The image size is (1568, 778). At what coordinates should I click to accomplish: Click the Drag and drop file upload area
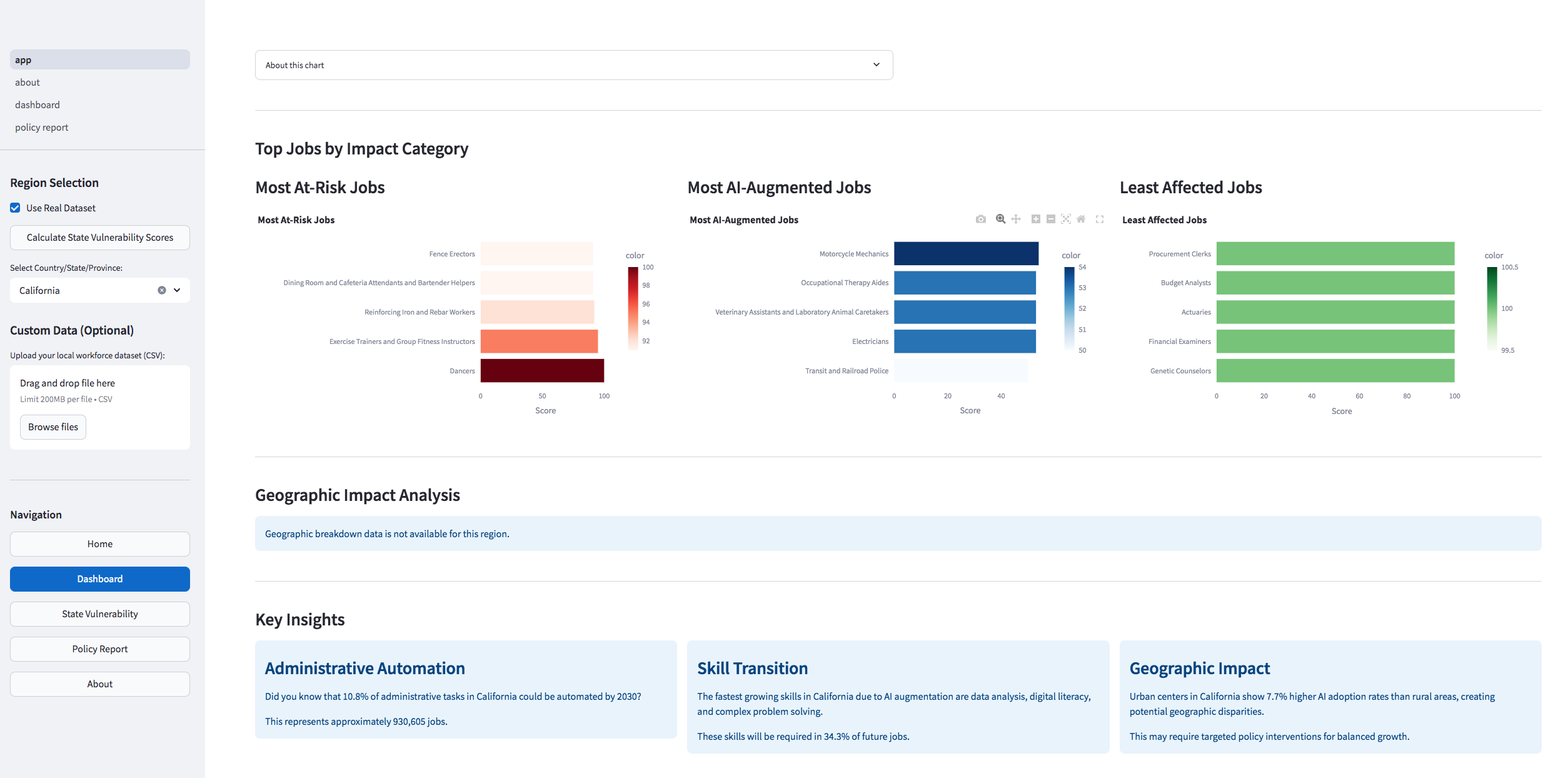[100, 390]
